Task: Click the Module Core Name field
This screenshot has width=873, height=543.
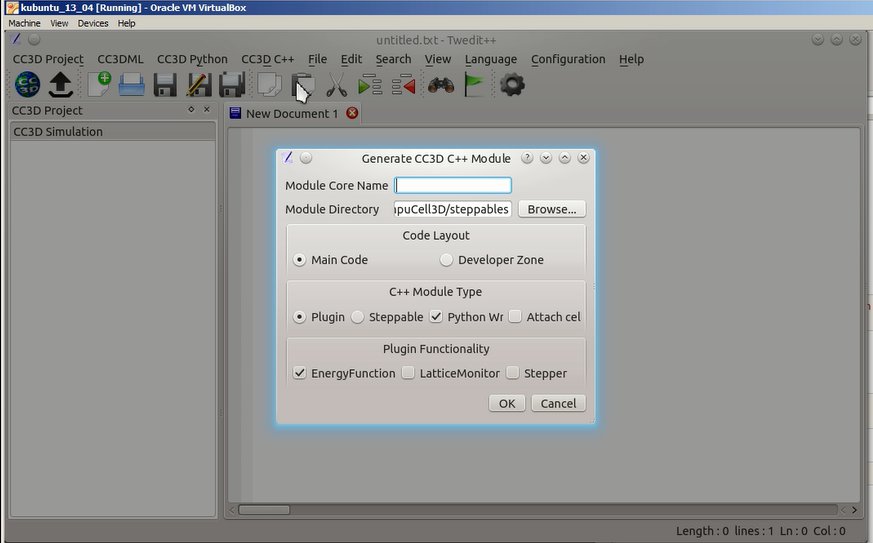Action: pyautogui.click(x=453, y=185)
